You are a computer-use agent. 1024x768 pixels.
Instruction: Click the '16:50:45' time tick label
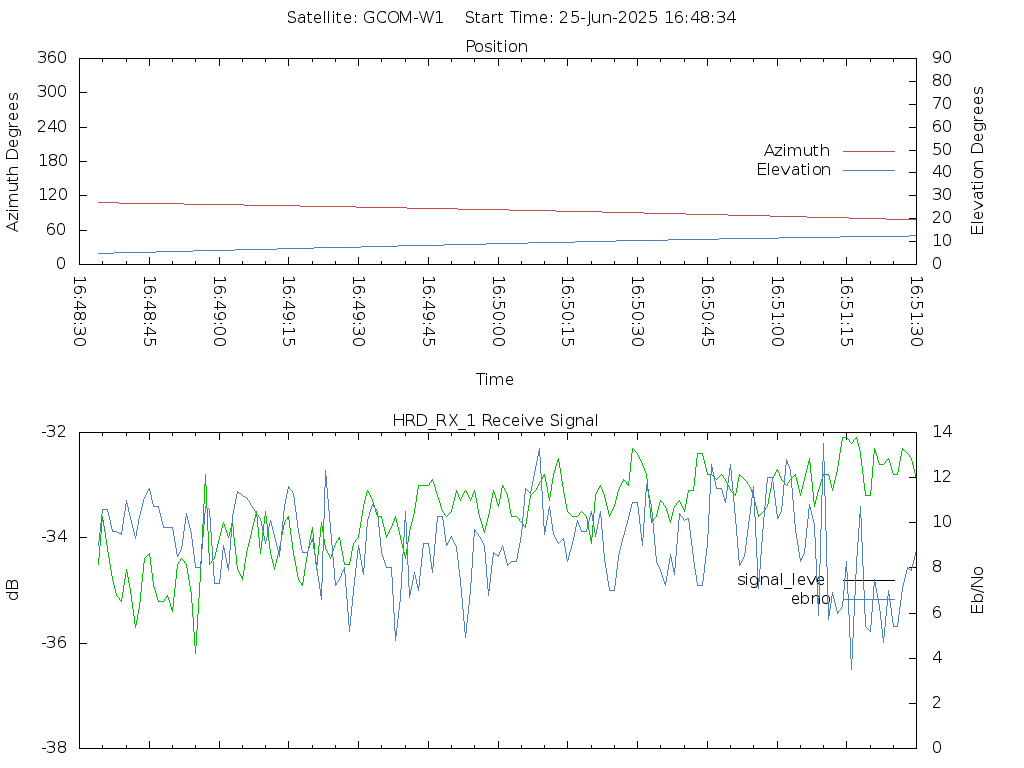tap(707, 312)
